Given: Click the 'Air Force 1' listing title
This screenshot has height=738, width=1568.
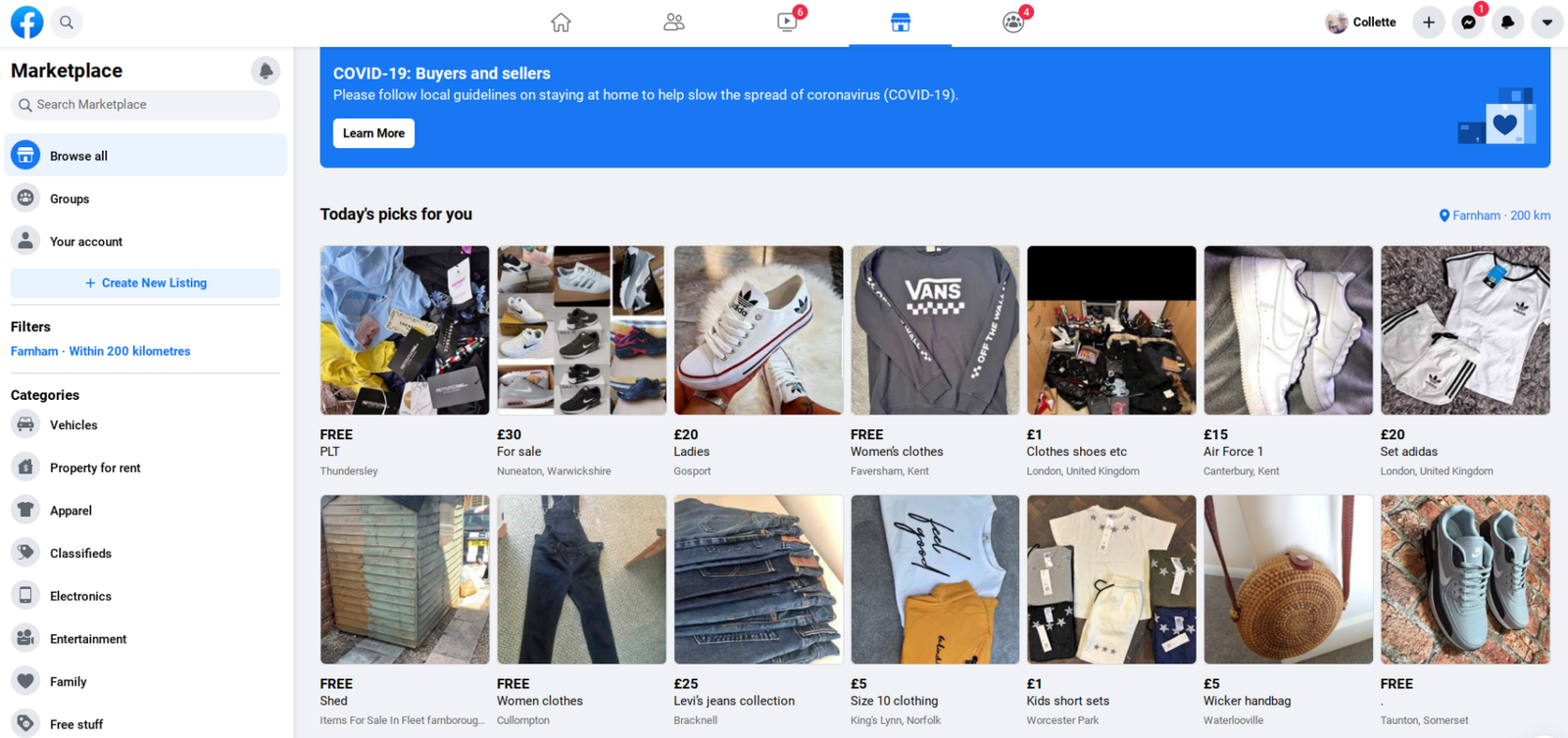Looking at the screenshot, I should (x=1233, y=452).
